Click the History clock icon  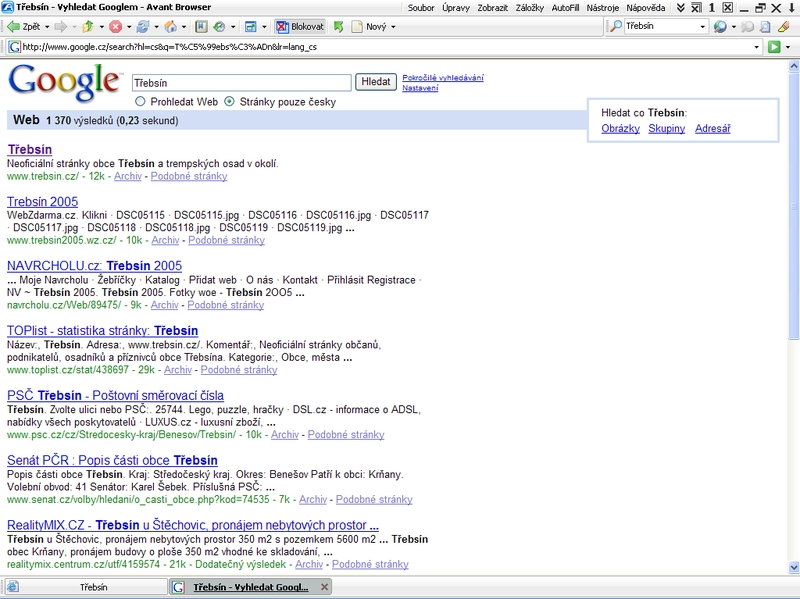219,27
